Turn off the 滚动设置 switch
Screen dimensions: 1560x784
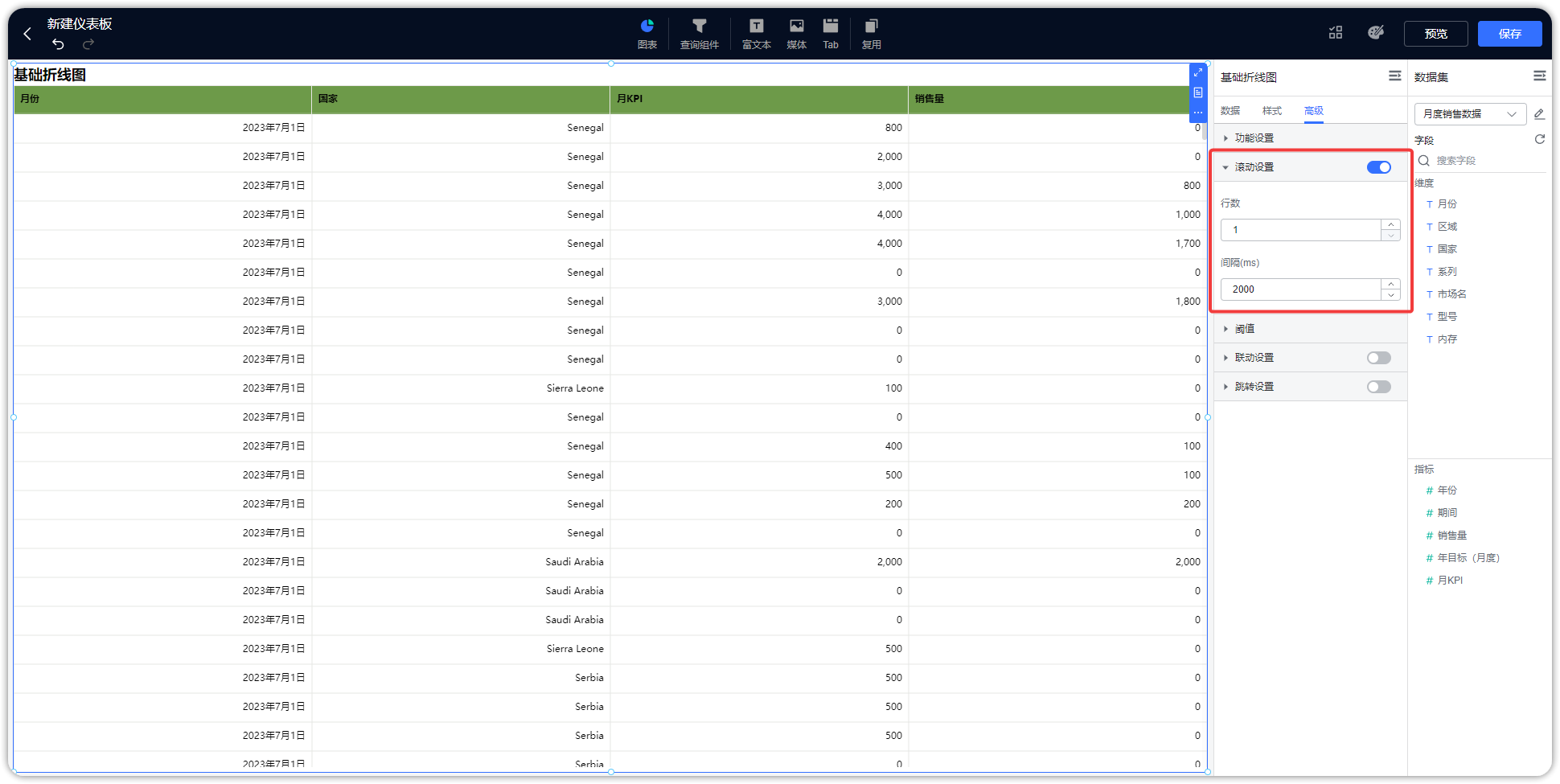tap(1378, 167)
